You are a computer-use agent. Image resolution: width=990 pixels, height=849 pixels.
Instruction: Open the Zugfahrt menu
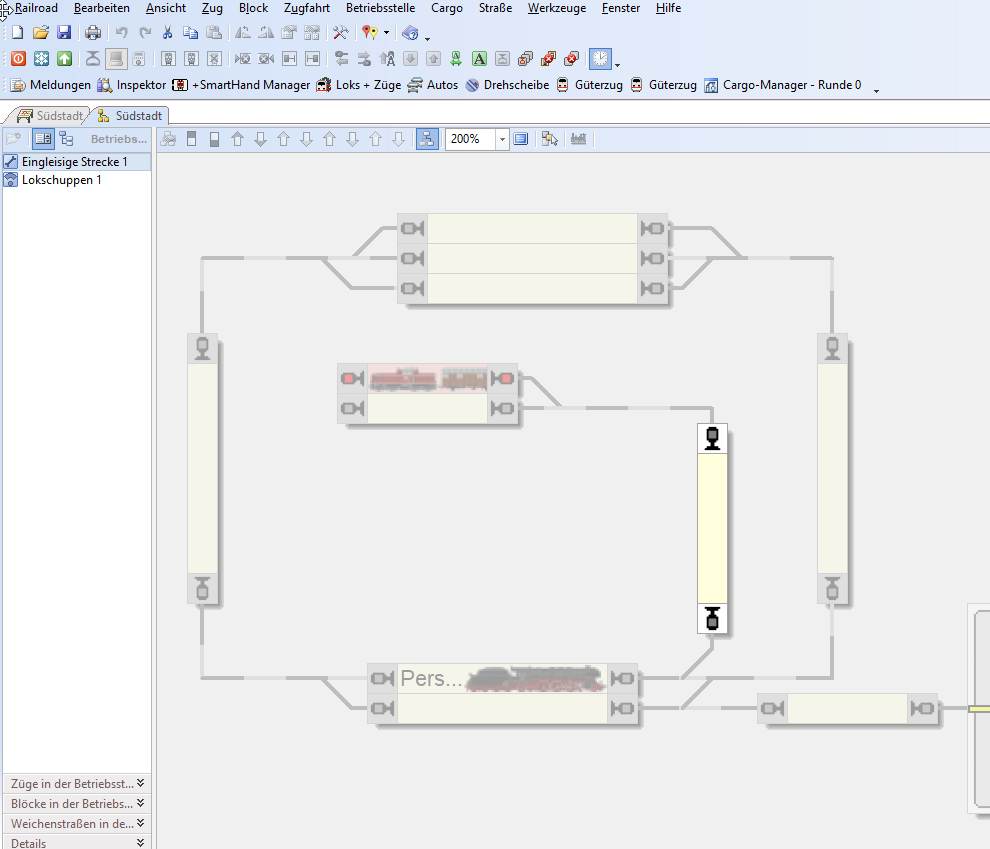click(306, 8)
